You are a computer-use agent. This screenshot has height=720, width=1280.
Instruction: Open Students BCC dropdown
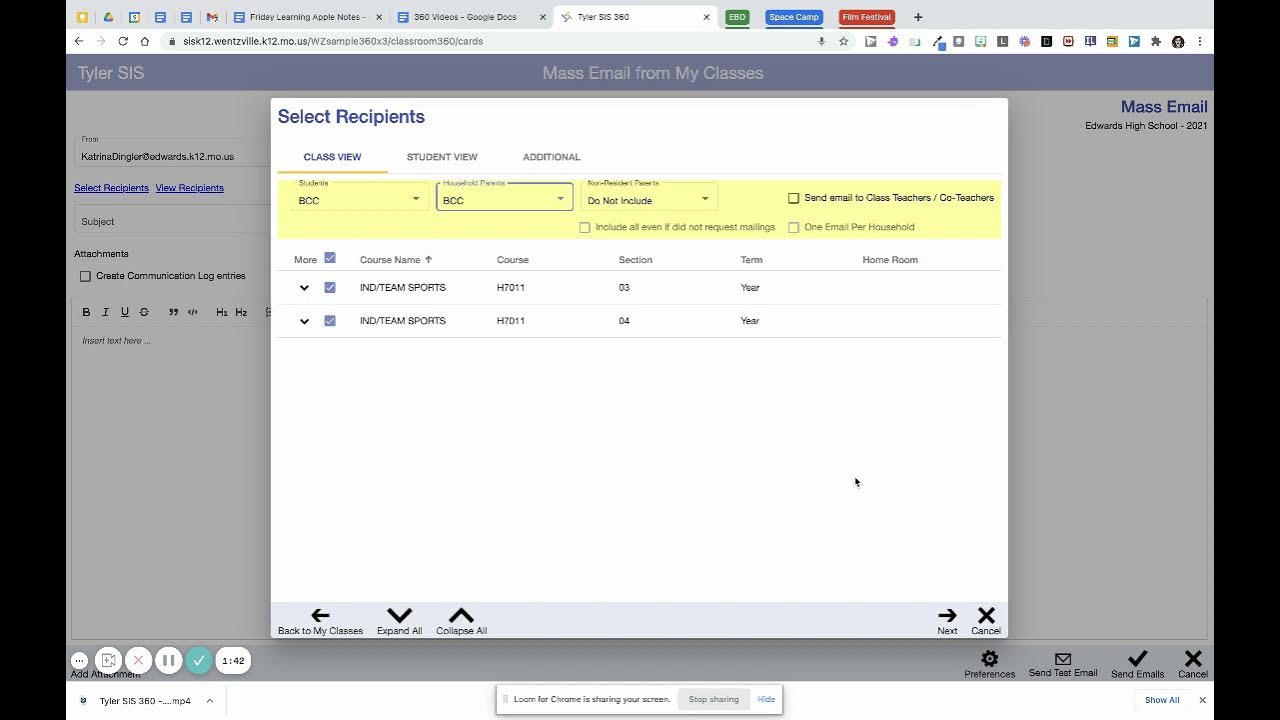[360, 199]
